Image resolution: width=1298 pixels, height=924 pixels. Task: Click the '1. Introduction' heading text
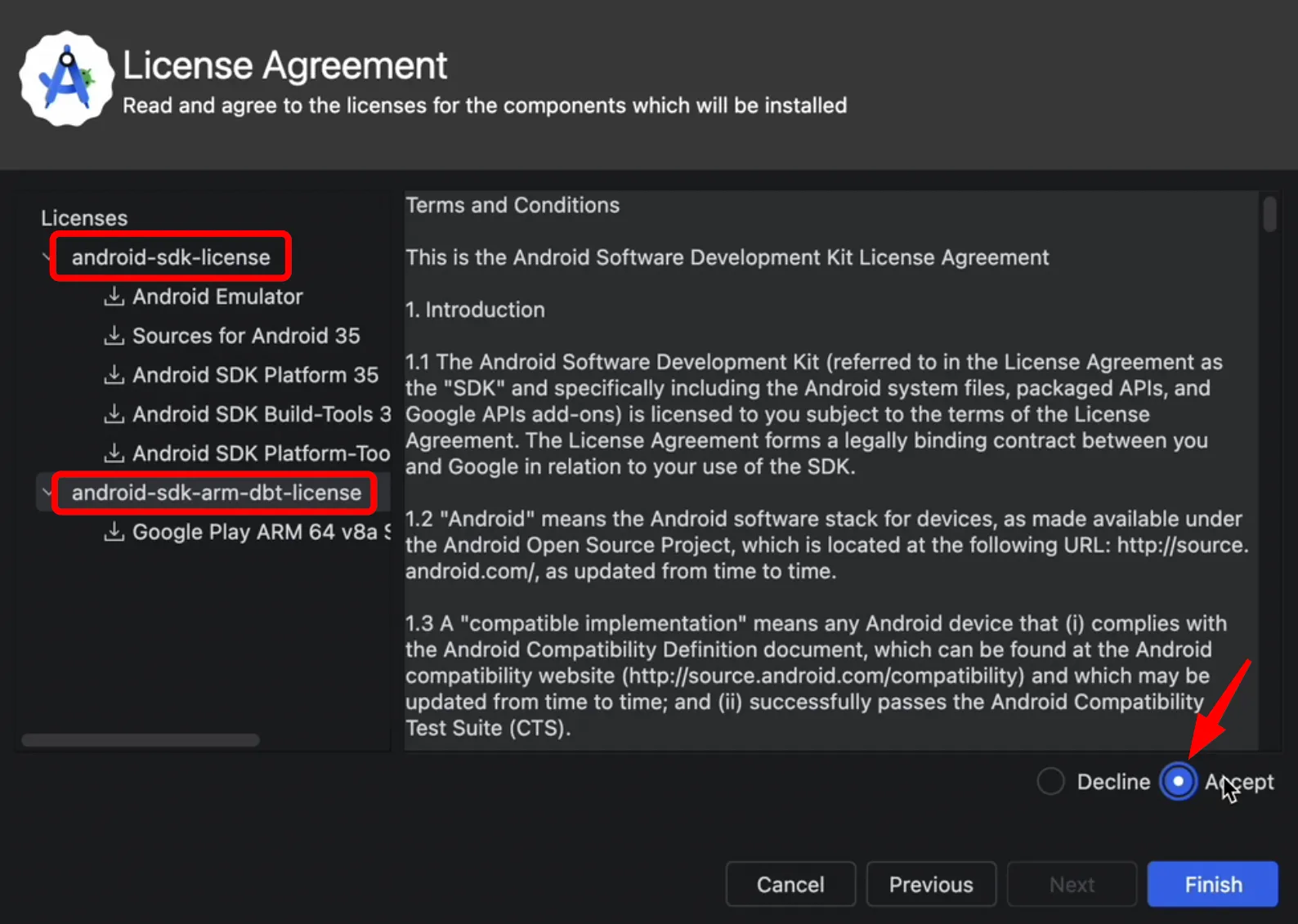tap(475, 310)
